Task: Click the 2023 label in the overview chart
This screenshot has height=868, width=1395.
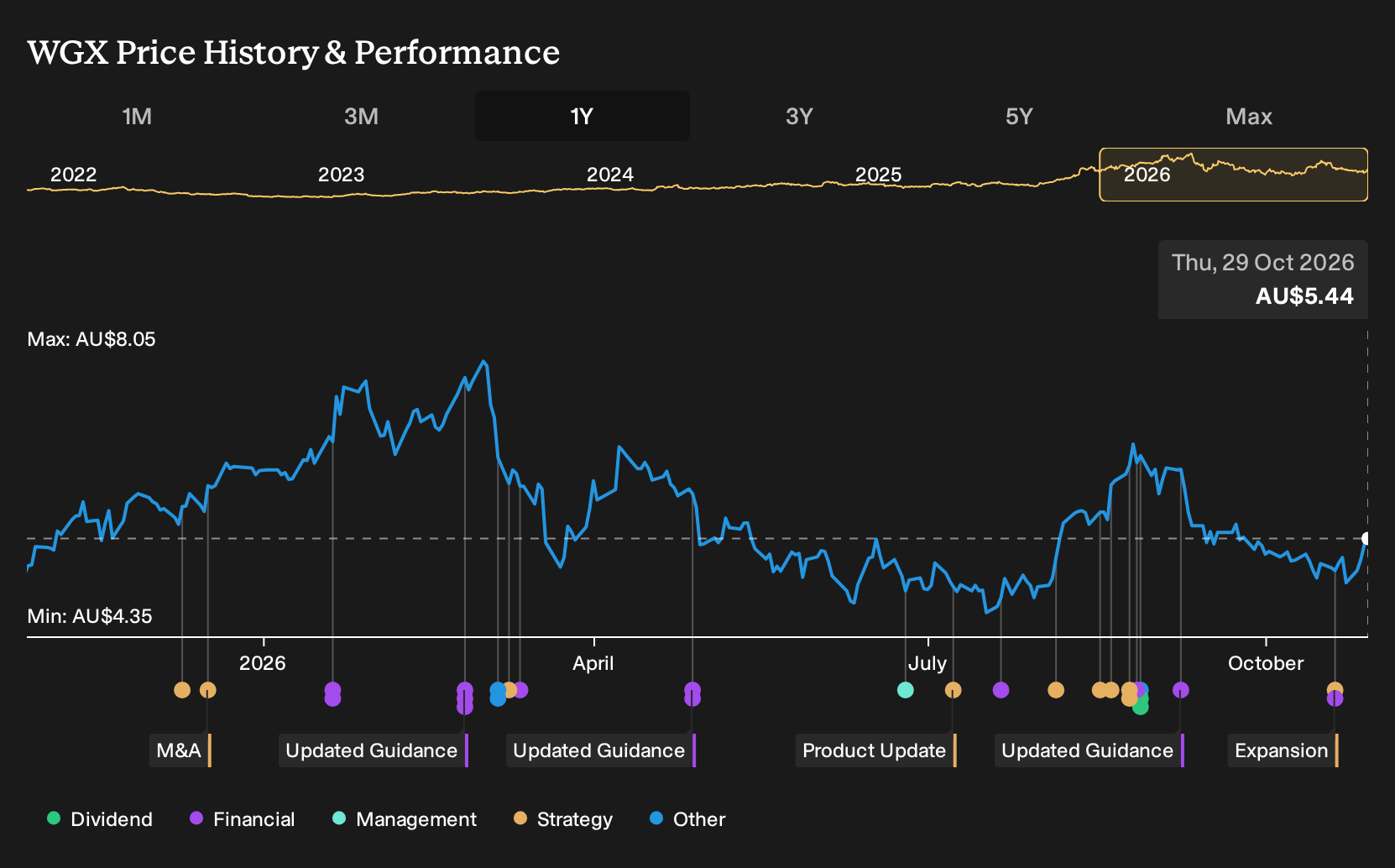Action: [342, 175]
